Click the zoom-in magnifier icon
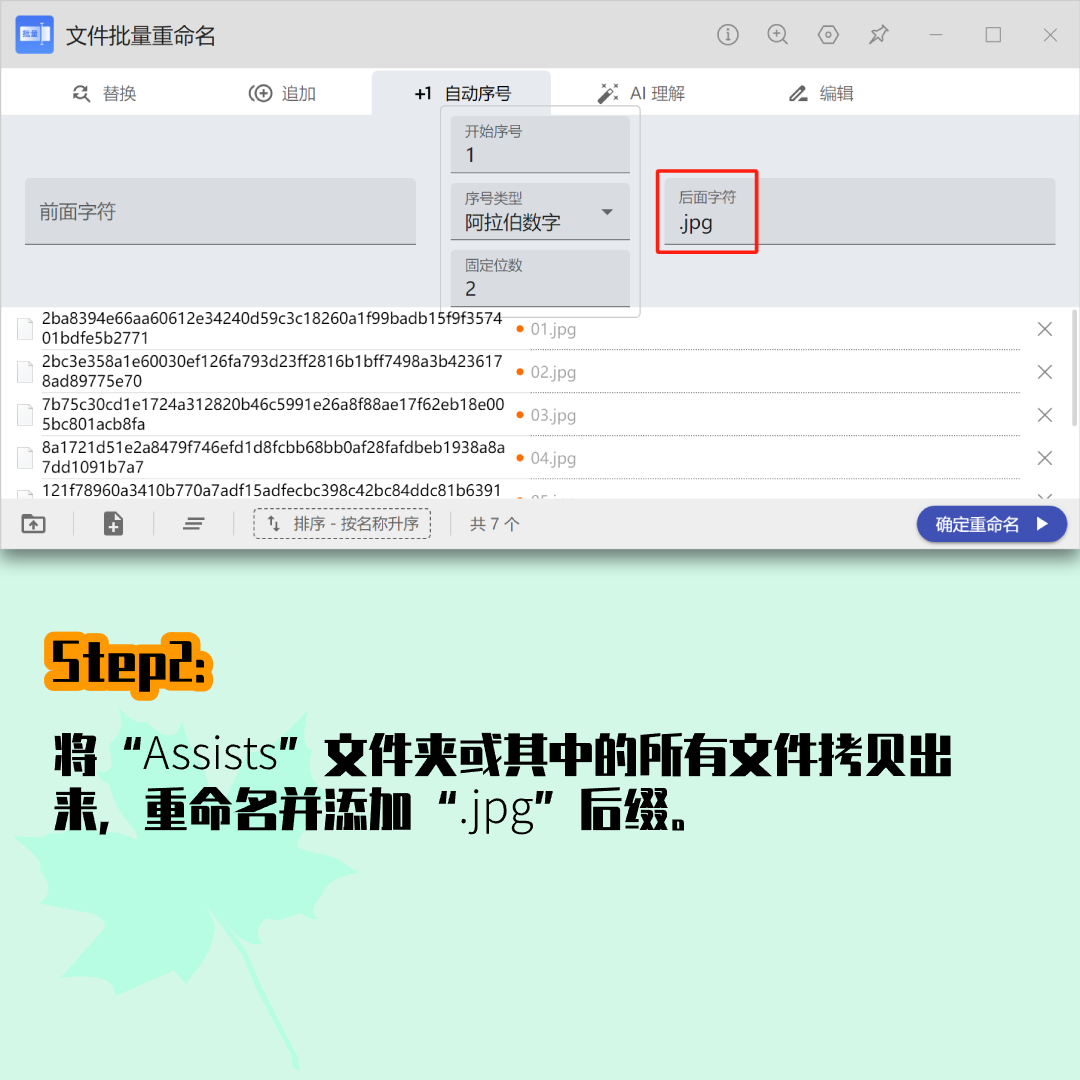 778,35
